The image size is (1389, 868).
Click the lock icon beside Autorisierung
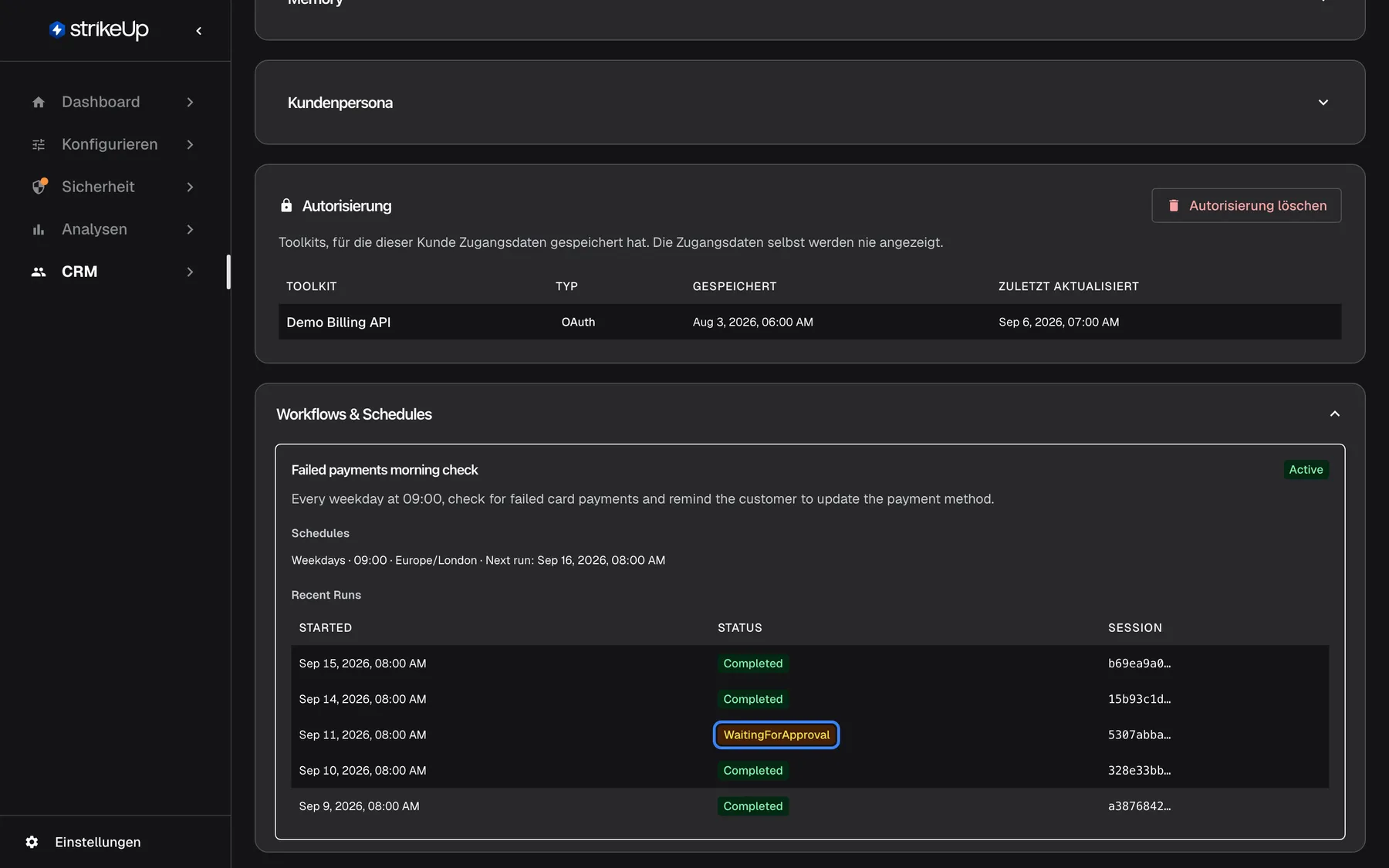286,205
